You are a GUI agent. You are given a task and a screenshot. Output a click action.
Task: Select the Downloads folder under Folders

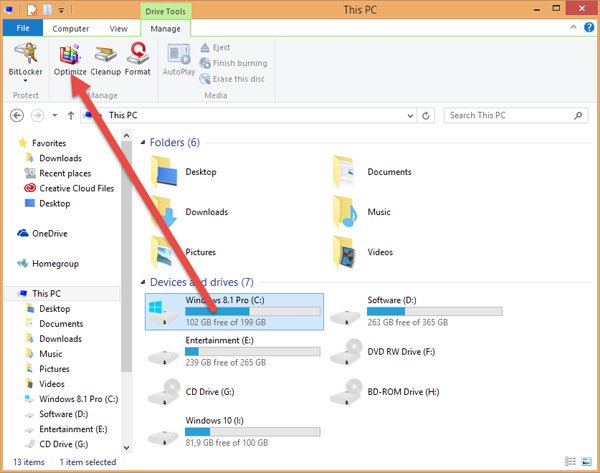click(189, 212)
